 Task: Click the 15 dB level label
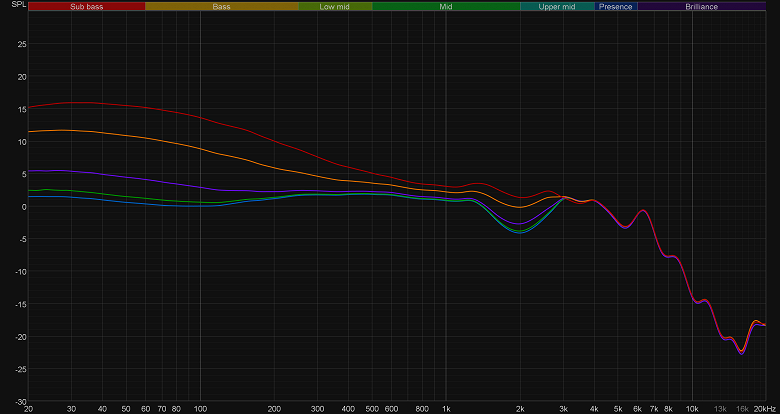coord(22,109)
